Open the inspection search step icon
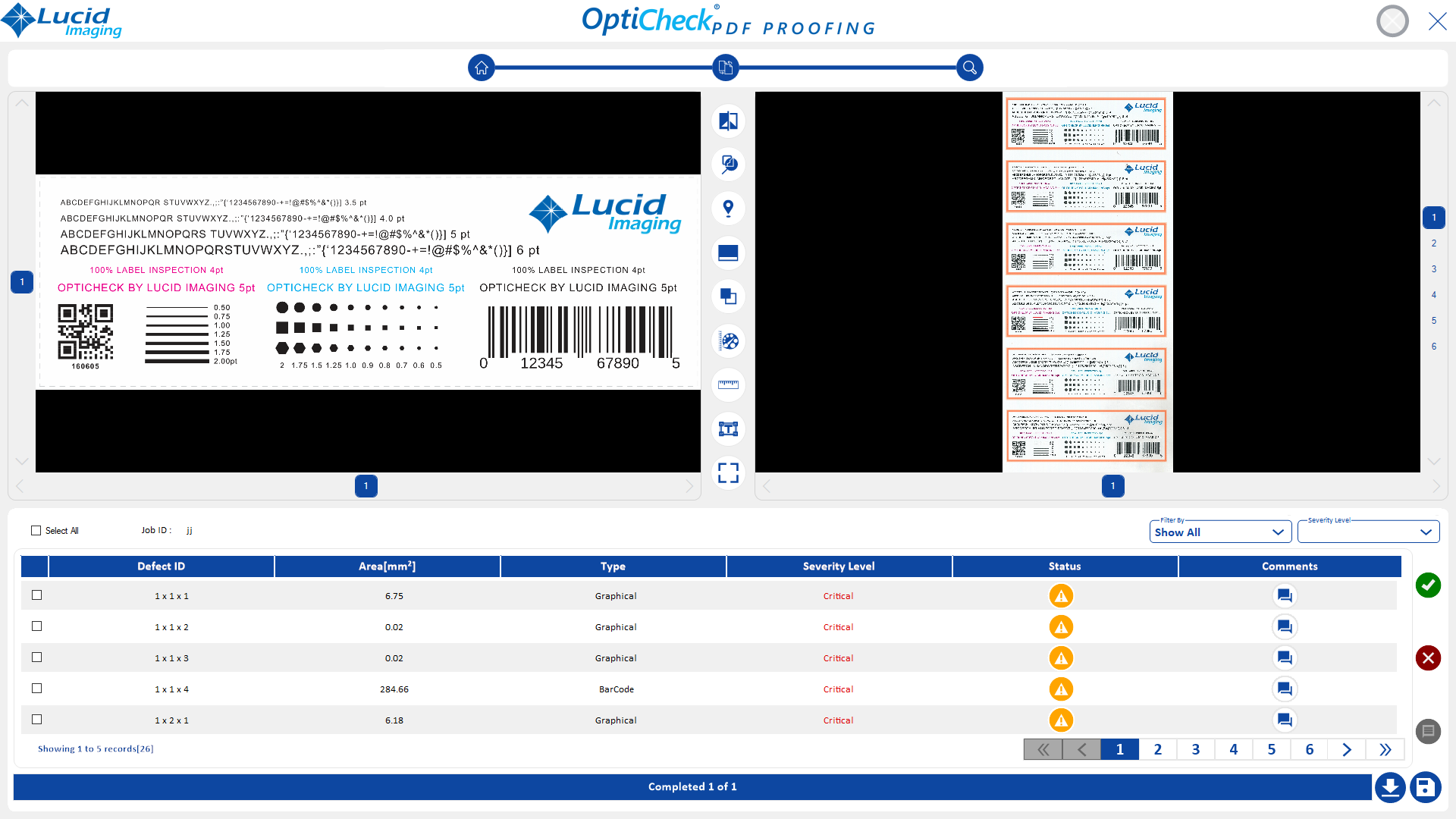1456x819 pixels. [969, 67]
